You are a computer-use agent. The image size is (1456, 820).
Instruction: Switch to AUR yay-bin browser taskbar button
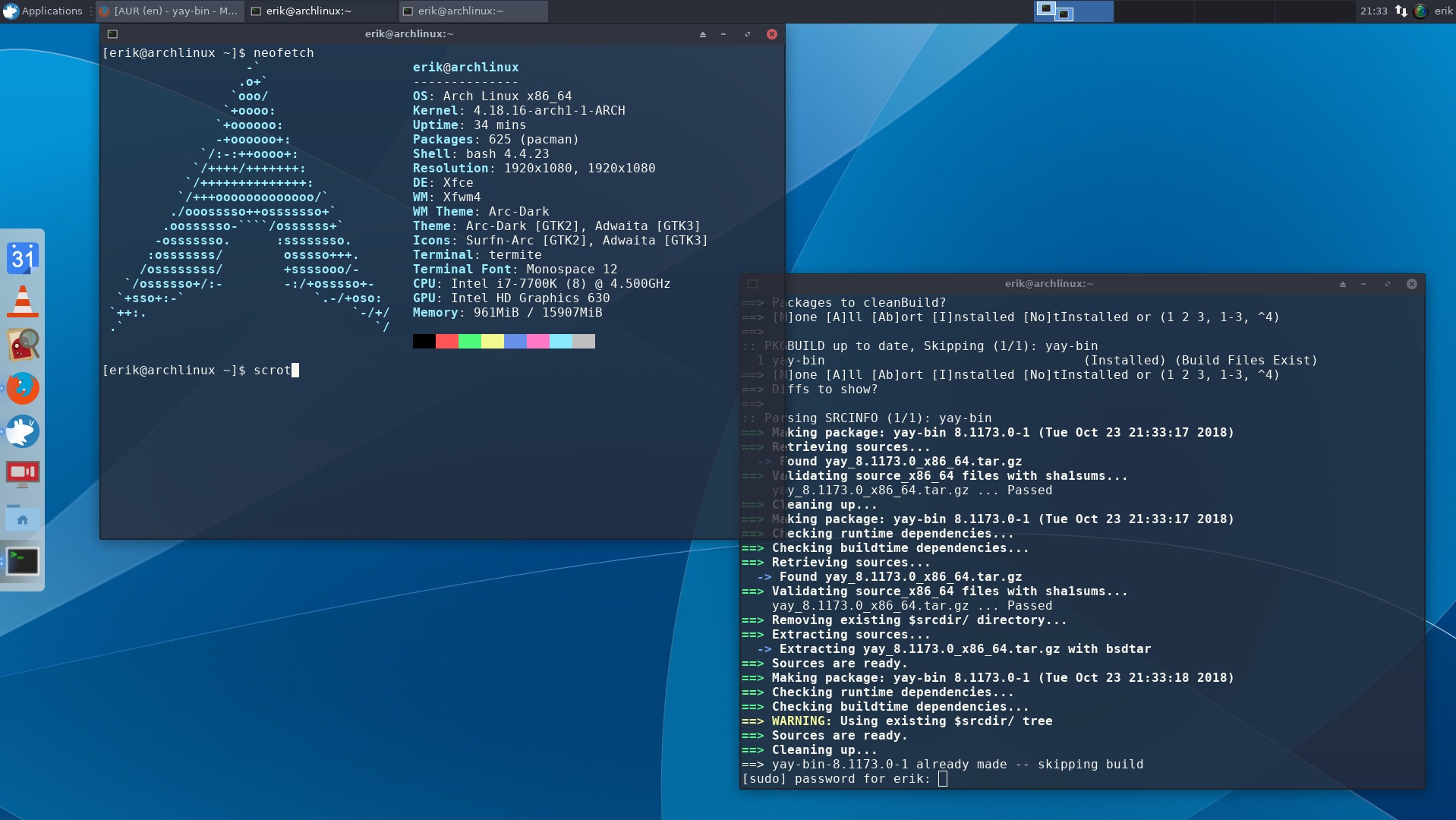[169, 11]
